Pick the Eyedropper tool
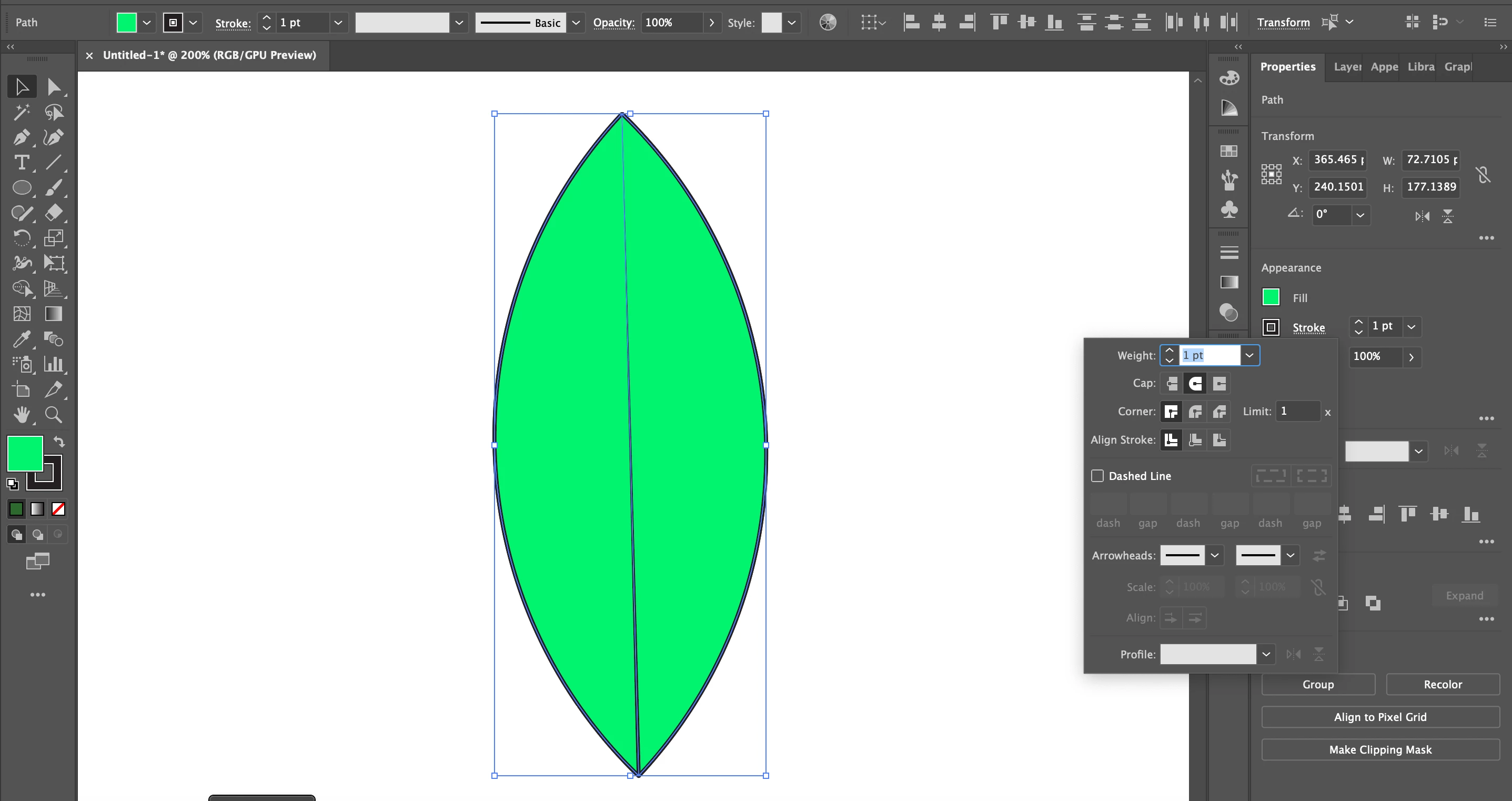Screen dimensions: 1512x801 point(21,339)
